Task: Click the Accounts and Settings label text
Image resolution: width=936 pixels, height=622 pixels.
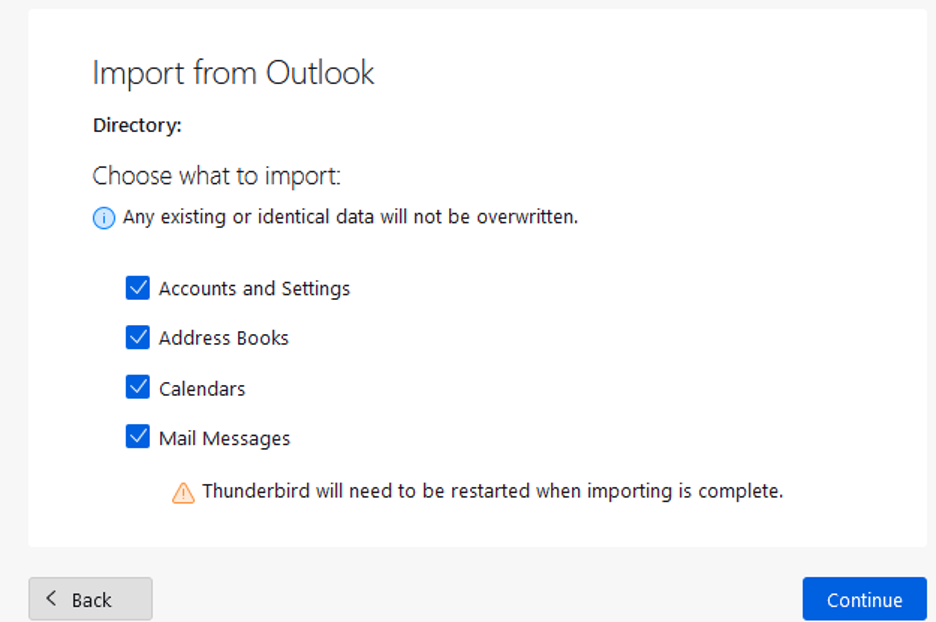Action: tap(254, 289)
